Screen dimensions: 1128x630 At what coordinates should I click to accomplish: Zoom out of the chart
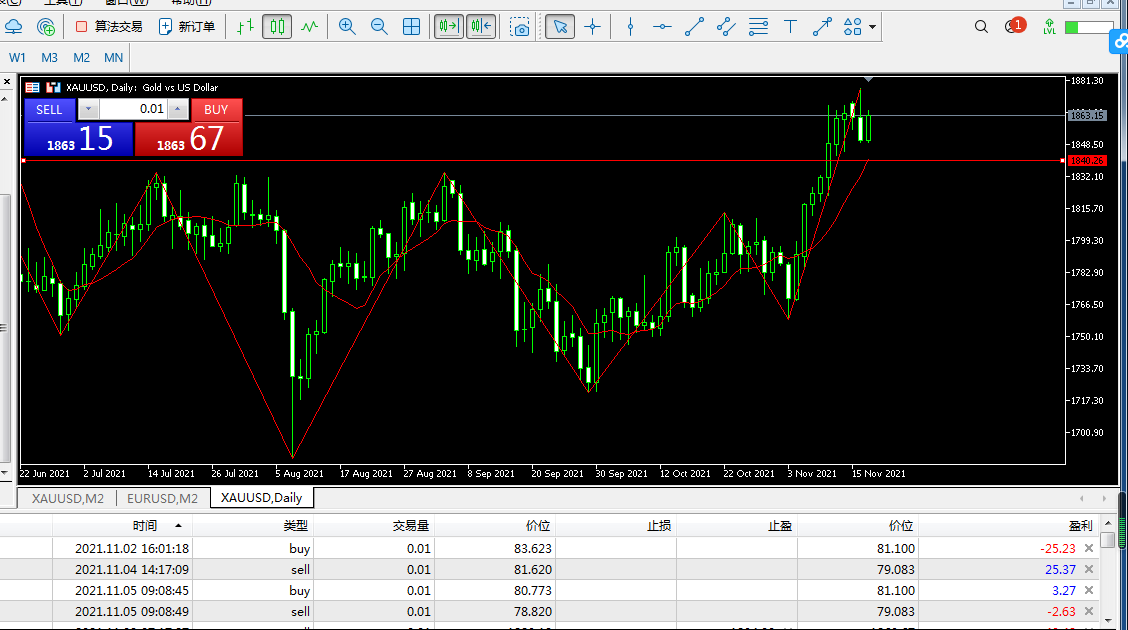tap(379, 27)
